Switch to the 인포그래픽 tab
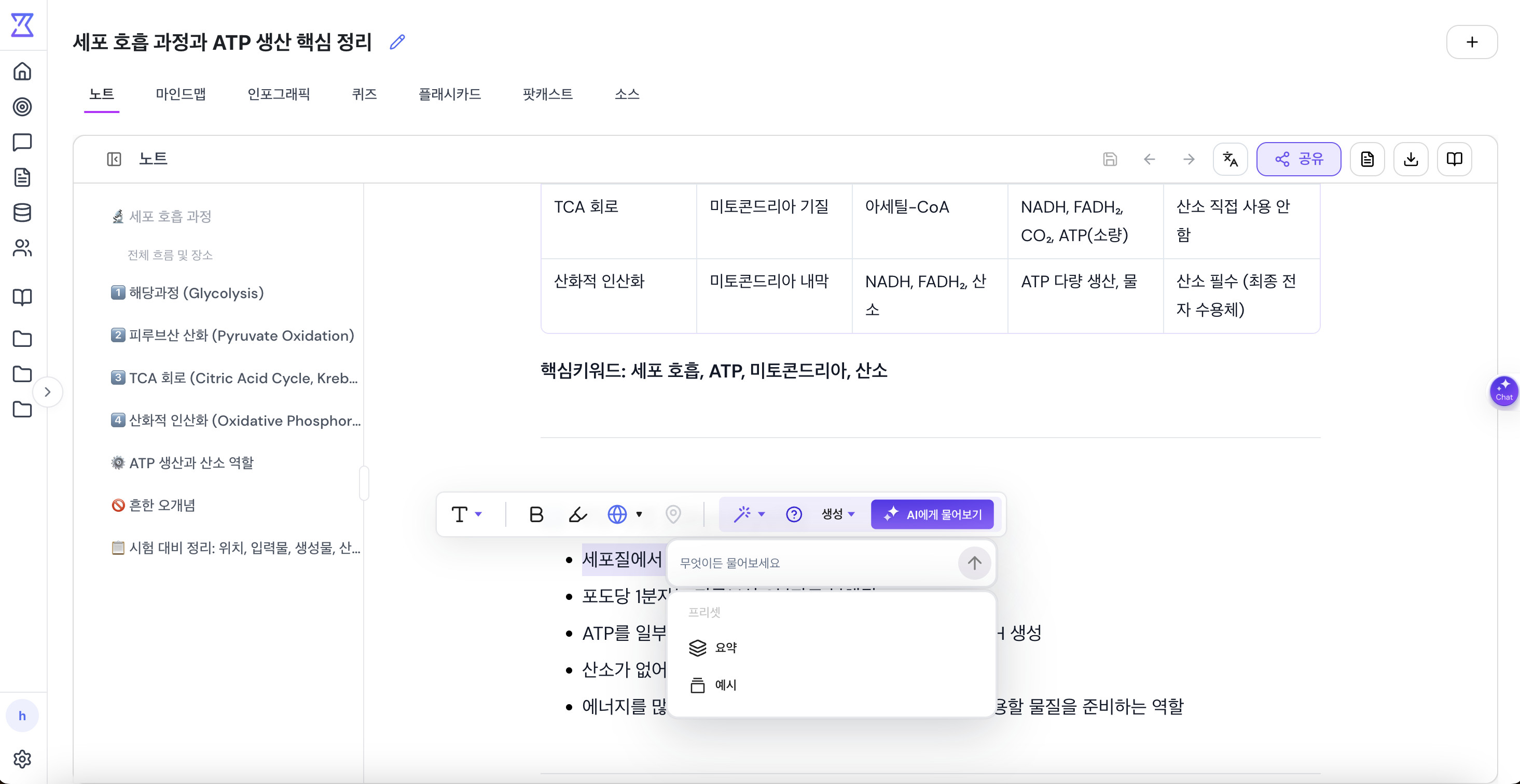Image resolution: width=1520 pixels, height=784 pixels. point(279,94)
